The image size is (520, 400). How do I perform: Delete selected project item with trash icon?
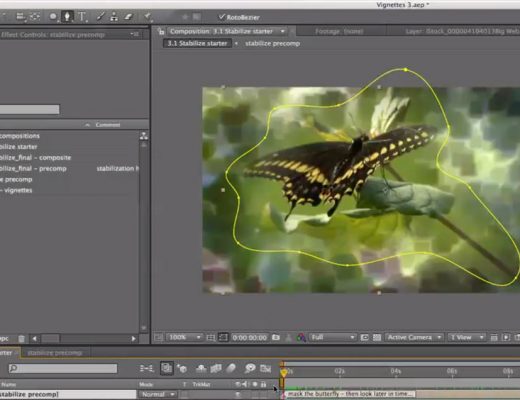[21, 339]
